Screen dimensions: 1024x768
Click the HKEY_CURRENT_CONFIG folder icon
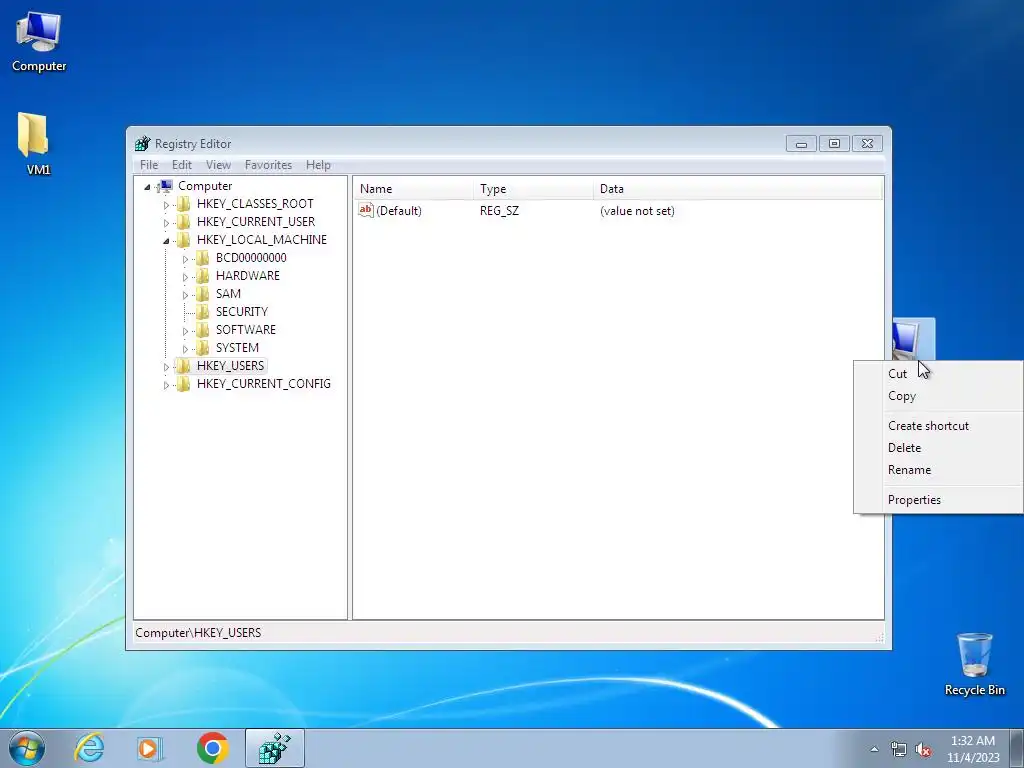point(184,383)
